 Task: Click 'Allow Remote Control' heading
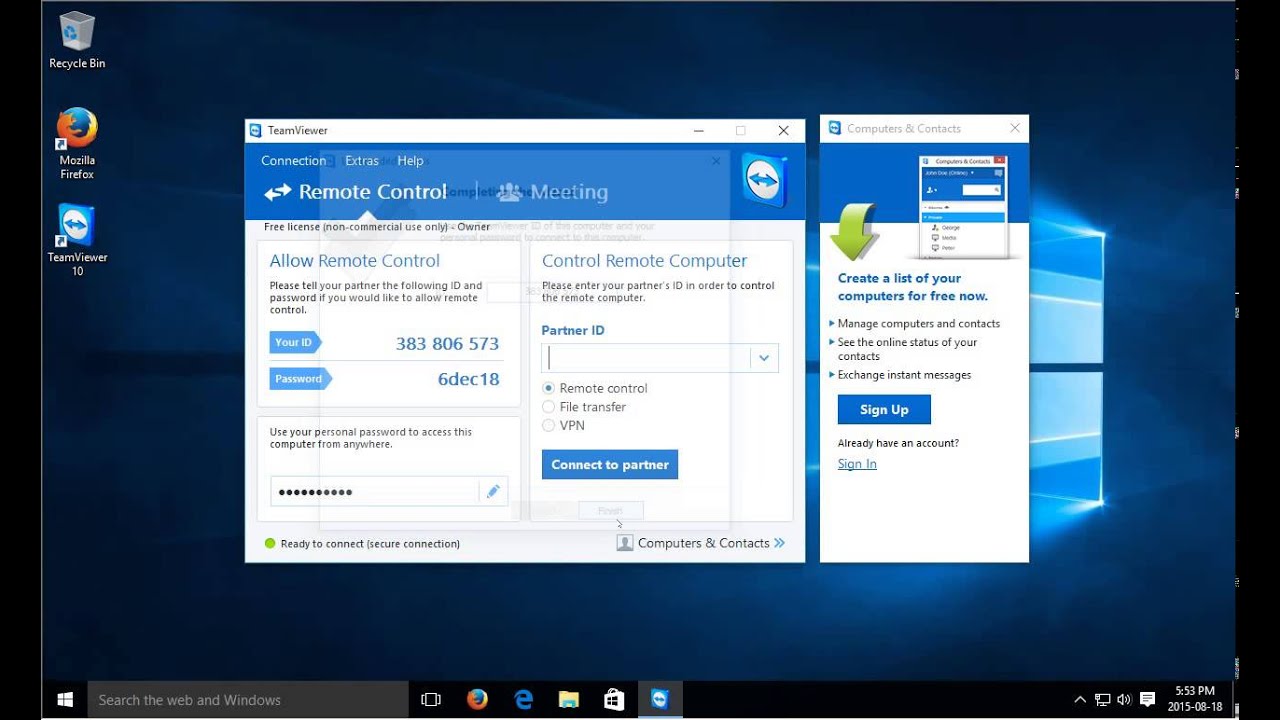point(354,261)
